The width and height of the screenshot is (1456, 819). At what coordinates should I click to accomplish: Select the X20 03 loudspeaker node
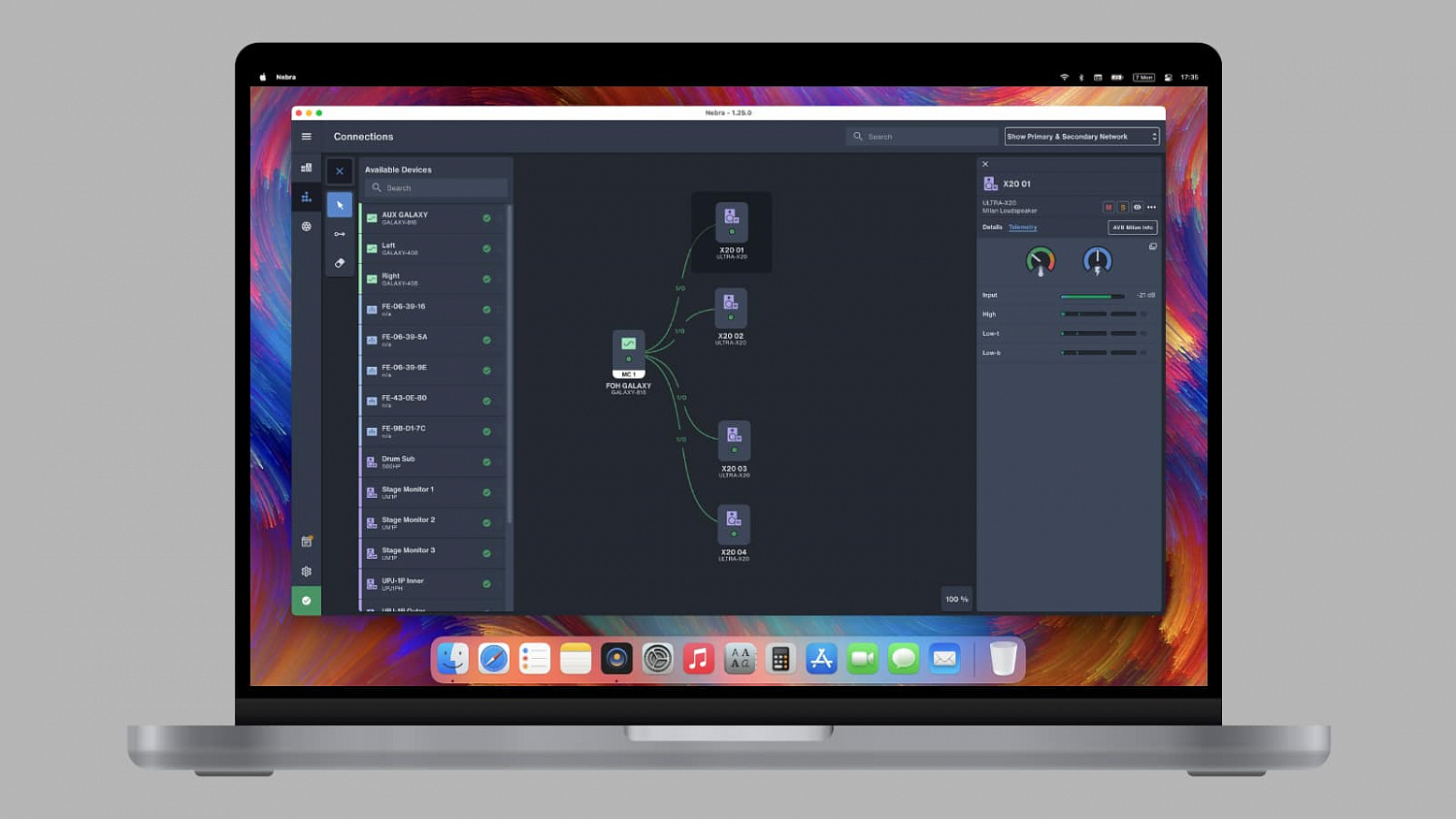click(x=734, y=441)
